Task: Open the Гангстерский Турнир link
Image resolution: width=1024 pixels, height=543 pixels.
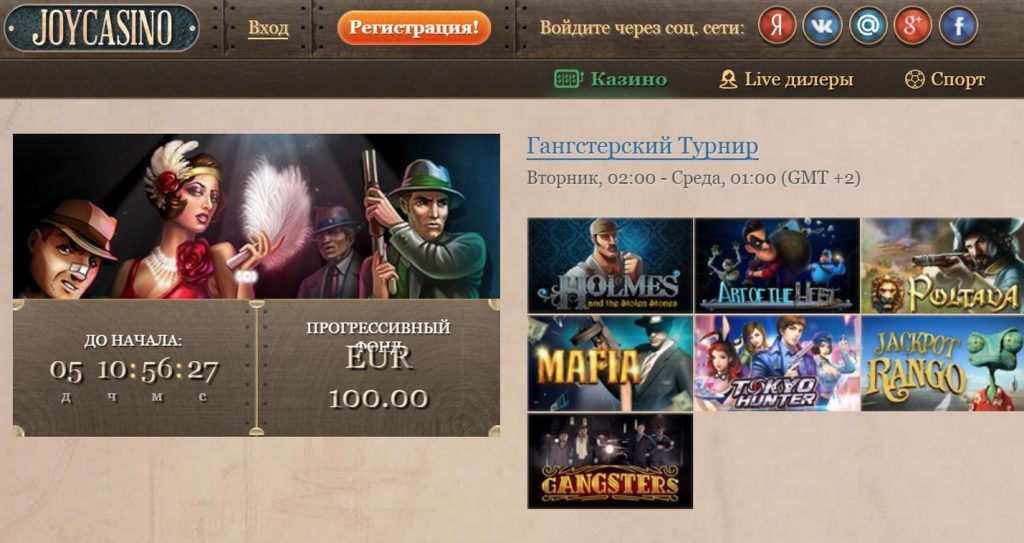Action: coord(642,146)
